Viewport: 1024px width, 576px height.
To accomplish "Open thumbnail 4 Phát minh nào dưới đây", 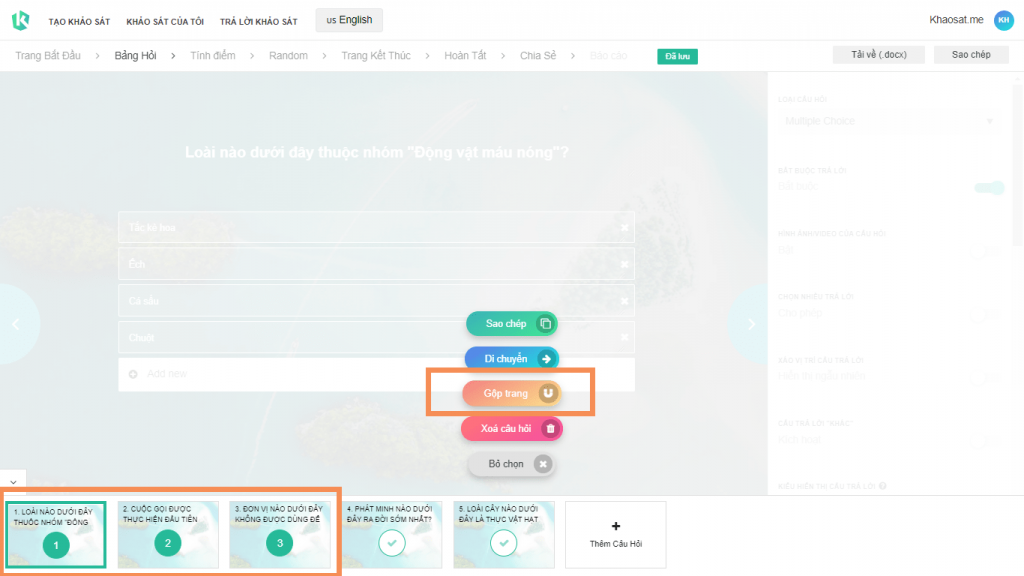I will click(392, 535).
